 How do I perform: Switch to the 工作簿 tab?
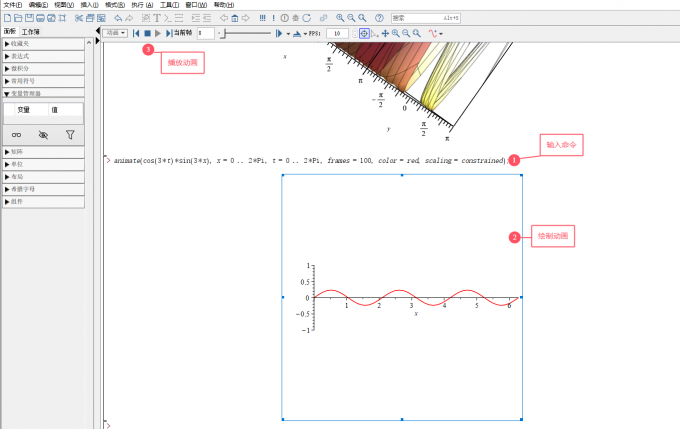point(32,32)
